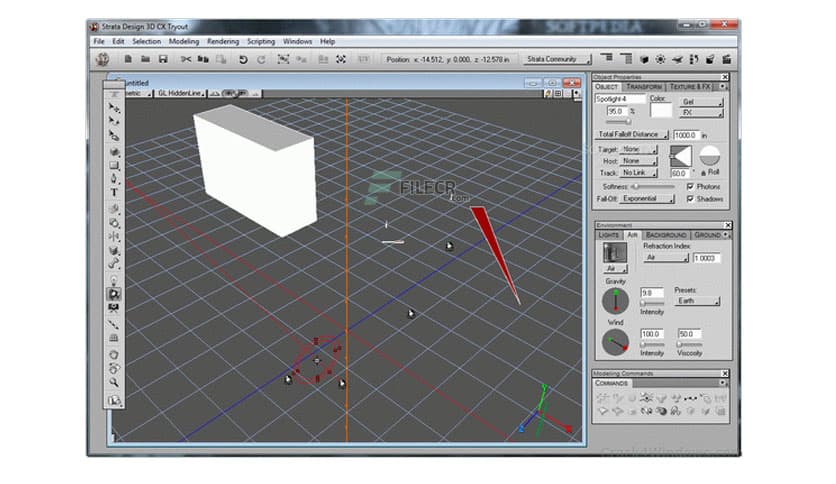This screenshot has width=836, height=484.
Task: Click the sphere command icon in Modeling Commands
Action: 661,411
